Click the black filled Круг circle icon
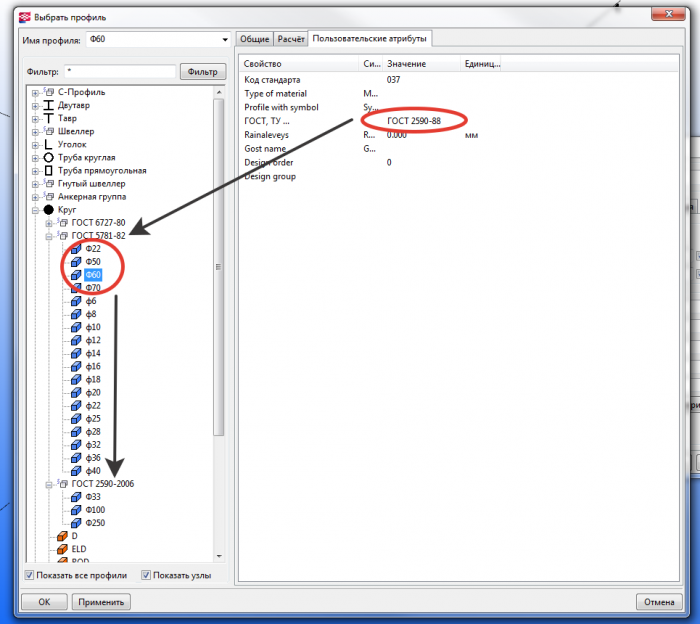Image resolution: width=700 pixels, height=624 pixels. (x=48, y=210)
